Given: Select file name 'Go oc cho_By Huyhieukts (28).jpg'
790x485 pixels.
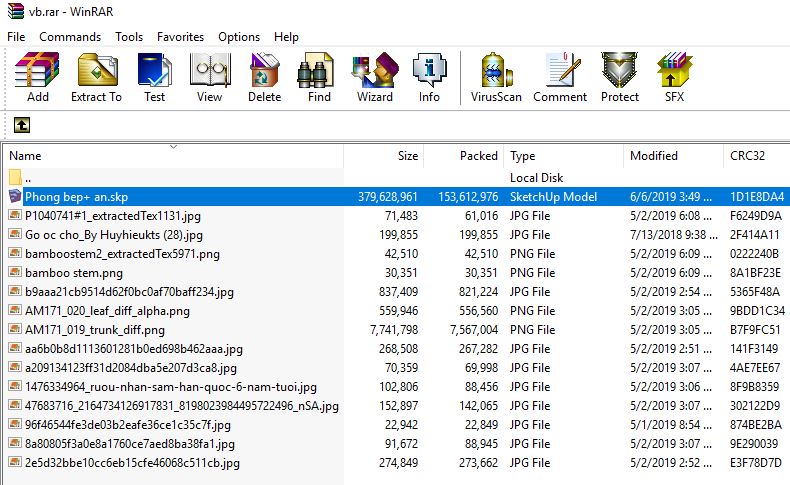Looking at the screenshot, I should click(114, 235).
